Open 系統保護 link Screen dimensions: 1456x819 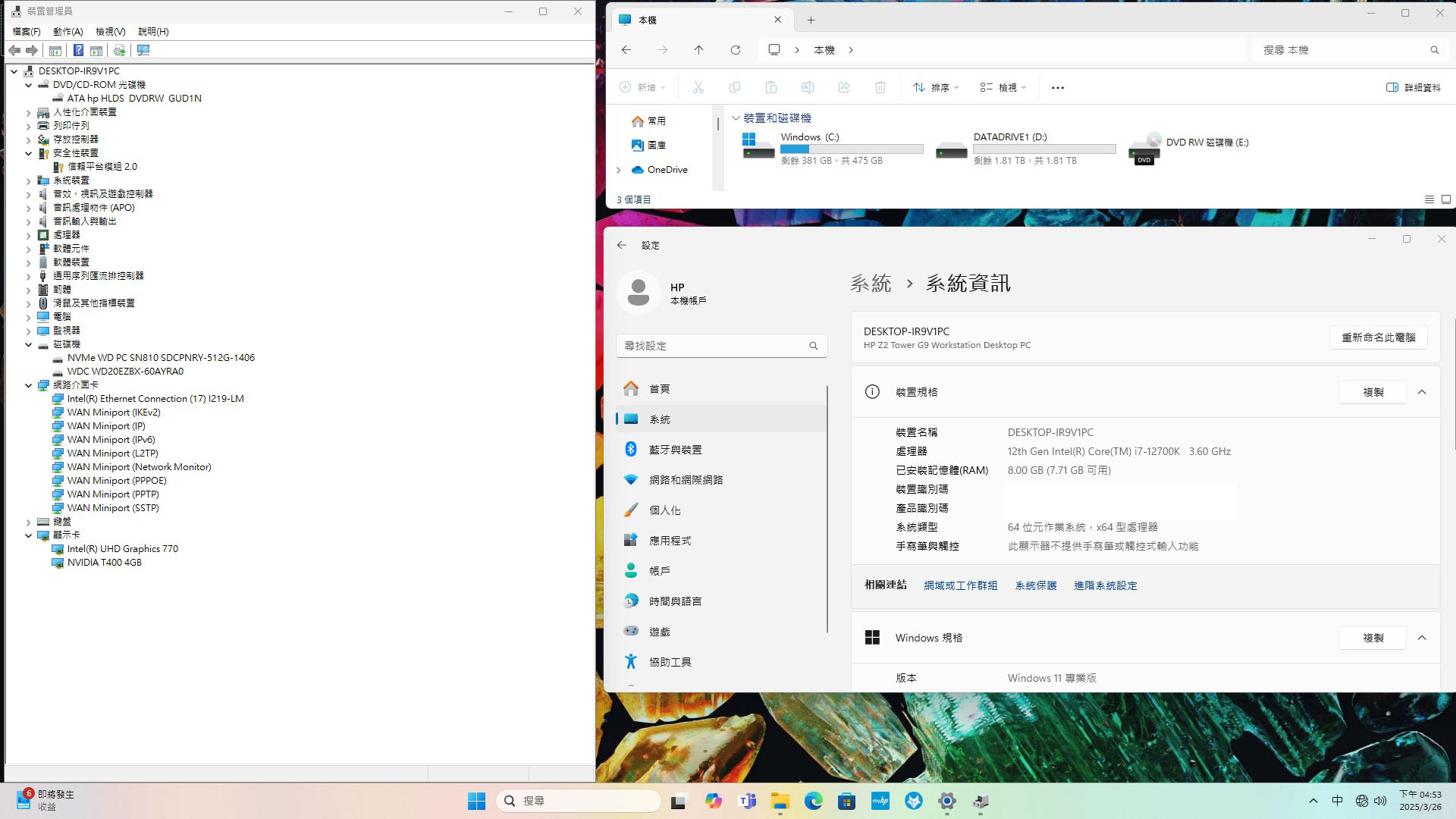[x=1036, y=585]
